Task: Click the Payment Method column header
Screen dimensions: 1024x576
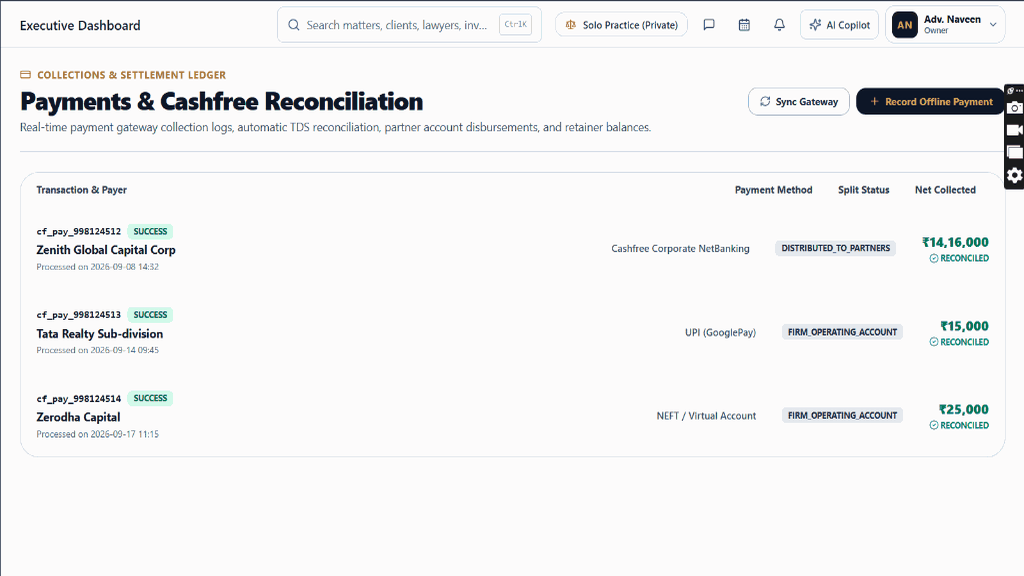Action: click(x=773, y=190)
